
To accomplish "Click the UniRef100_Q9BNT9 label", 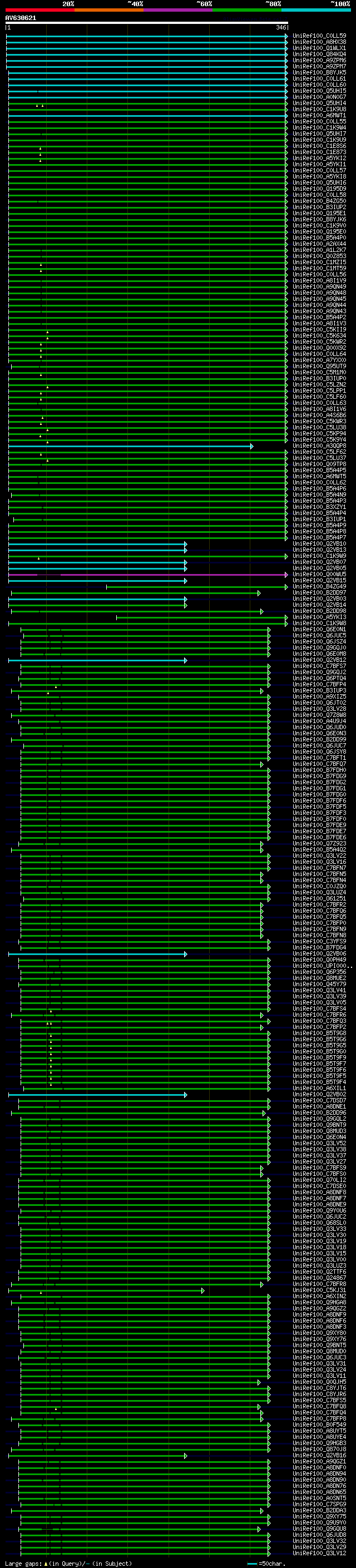I will (319, 1125).
